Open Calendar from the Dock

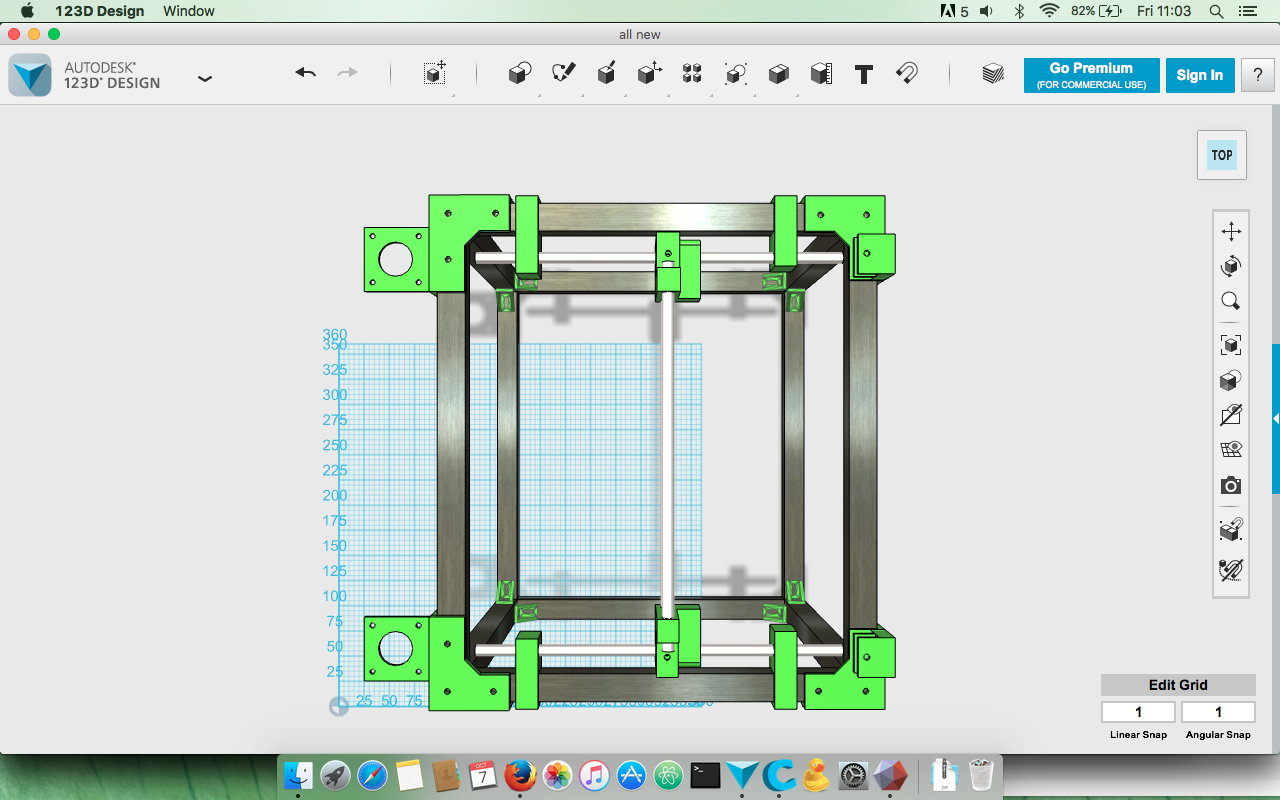tap(483, 775)
